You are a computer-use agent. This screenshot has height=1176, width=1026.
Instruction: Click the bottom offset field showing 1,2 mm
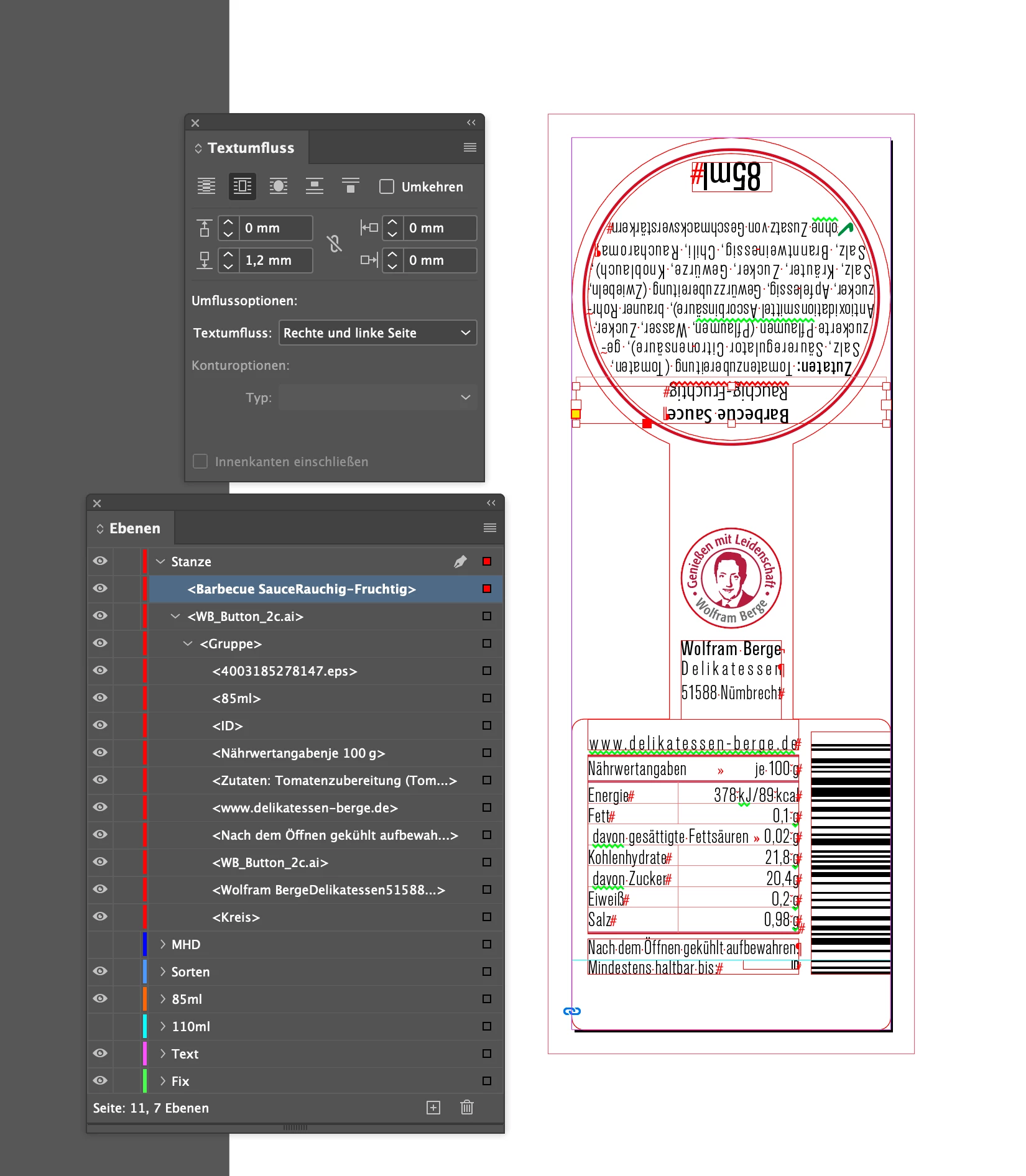276,260
